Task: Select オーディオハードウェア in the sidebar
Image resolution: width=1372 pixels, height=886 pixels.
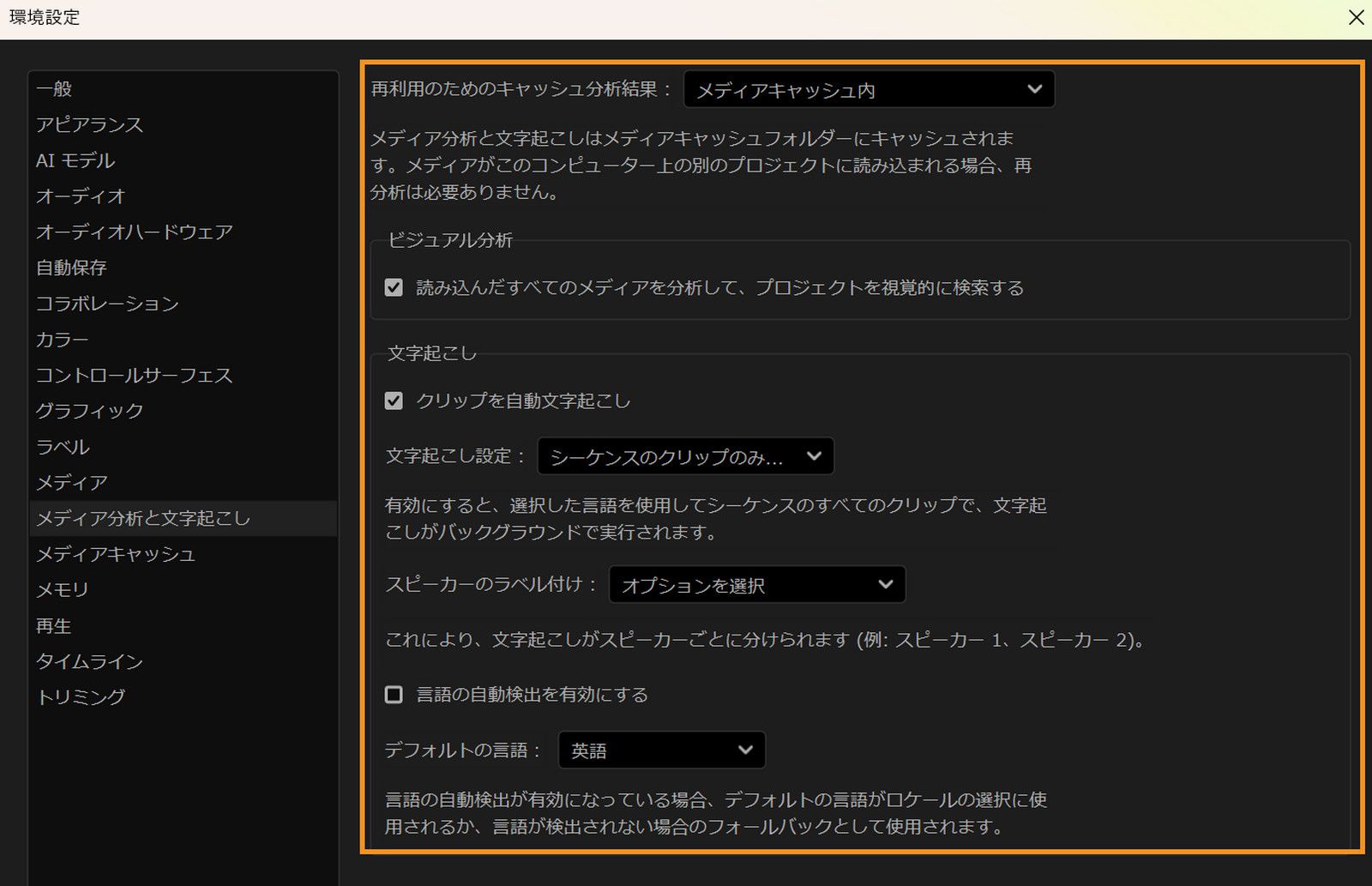Action: [133, 232]
